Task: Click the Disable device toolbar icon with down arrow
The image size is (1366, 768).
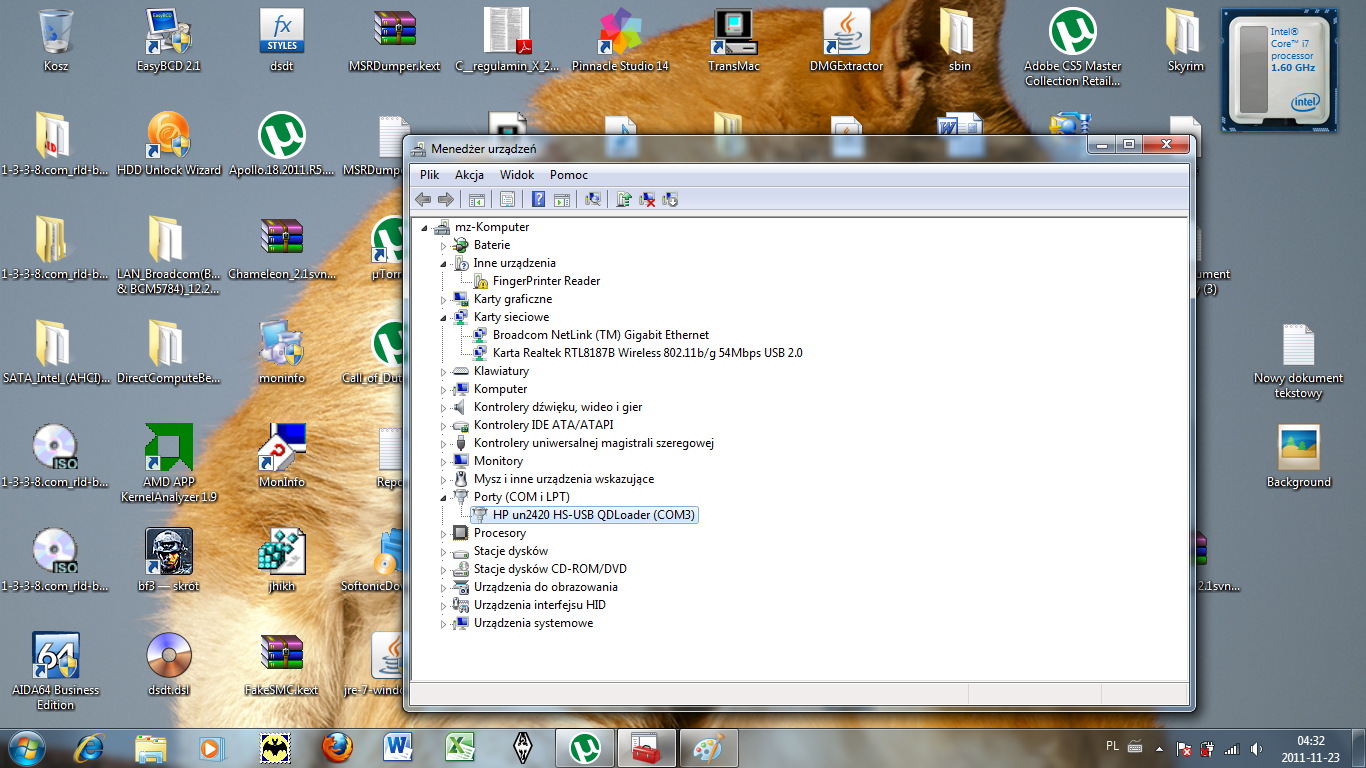Action: pyautogui.click(x=671, y=199)
